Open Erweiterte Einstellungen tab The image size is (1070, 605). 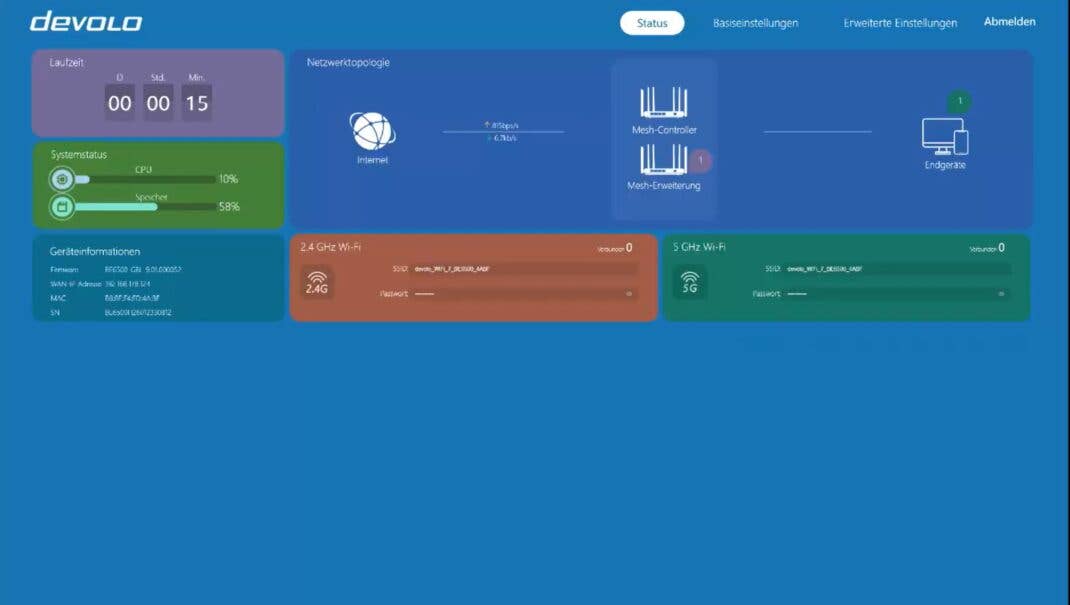[900, 23]
